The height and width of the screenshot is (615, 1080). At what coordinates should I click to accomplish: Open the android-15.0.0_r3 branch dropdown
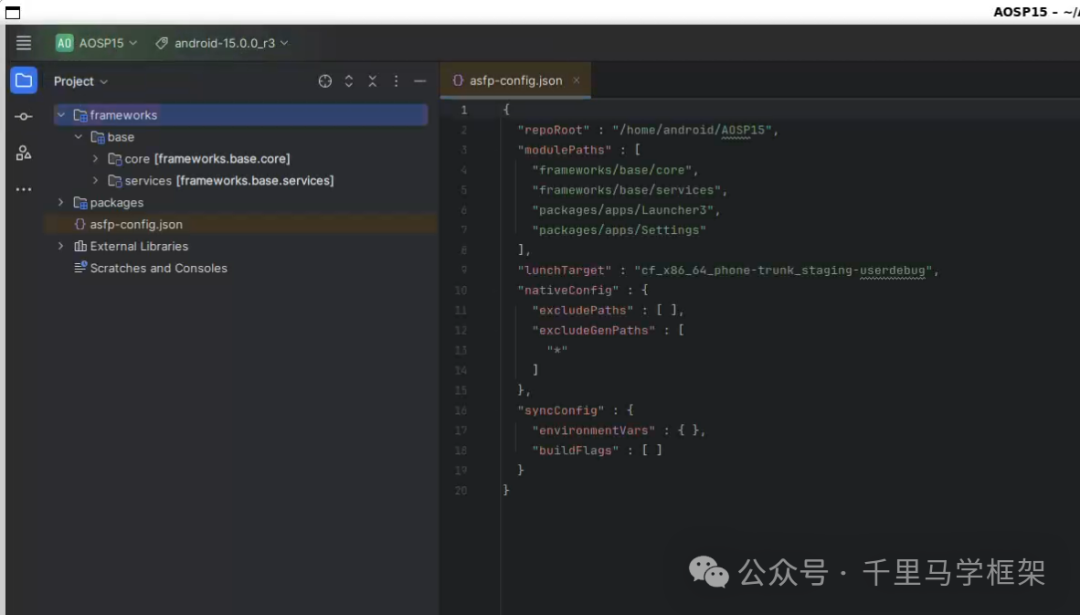pos(221,43)
